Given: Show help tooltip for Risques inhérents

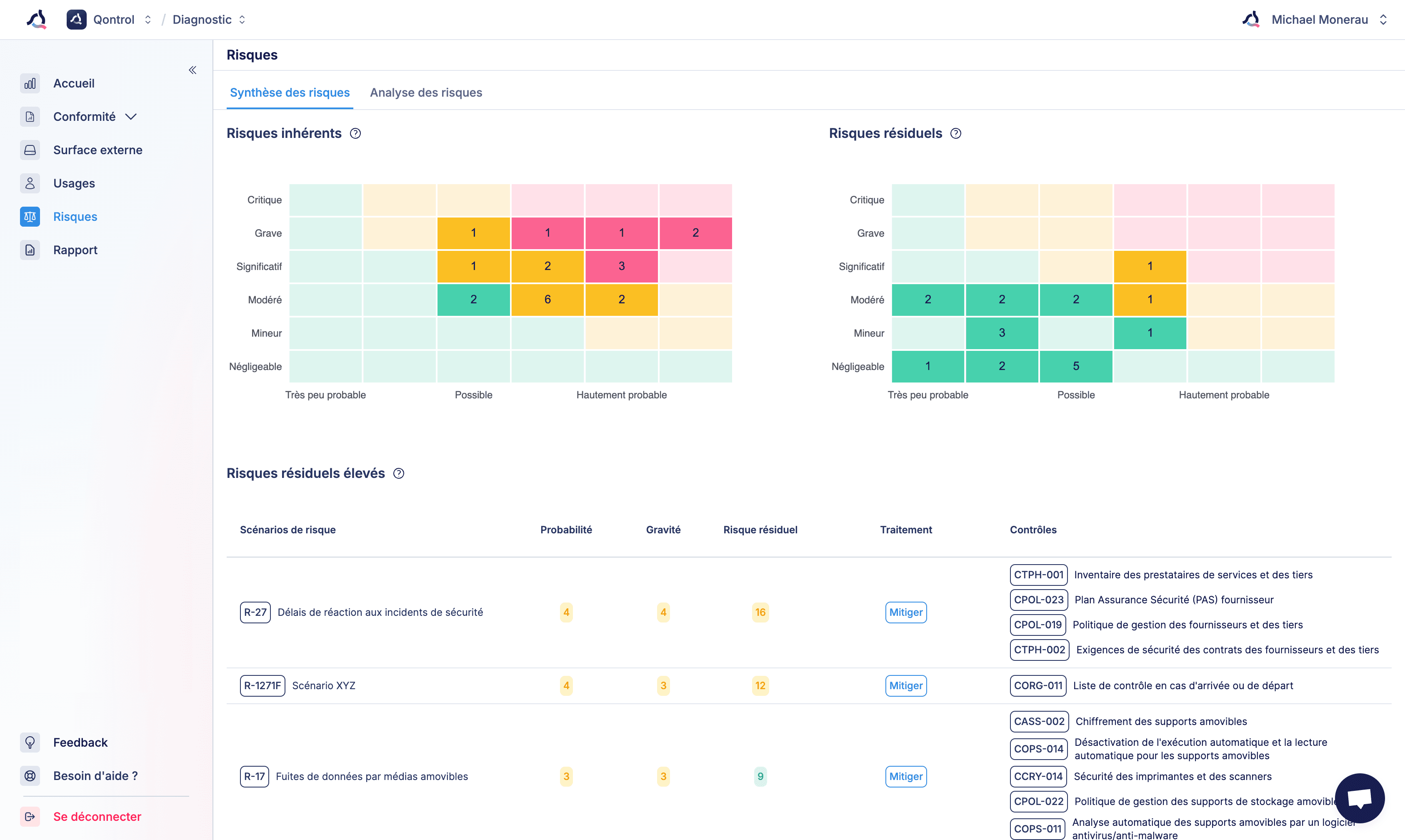Looking at the screenshot, I should coord(355,134).
